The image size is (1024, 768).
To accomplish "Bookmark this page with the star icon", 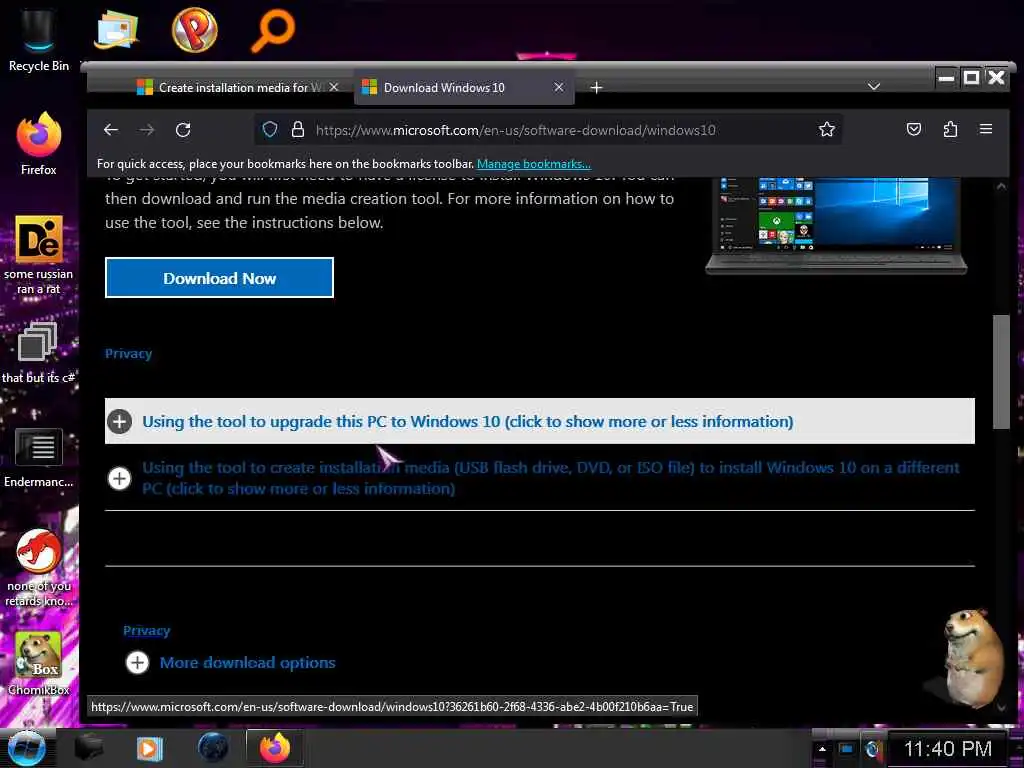I will [x=827, y=129].
